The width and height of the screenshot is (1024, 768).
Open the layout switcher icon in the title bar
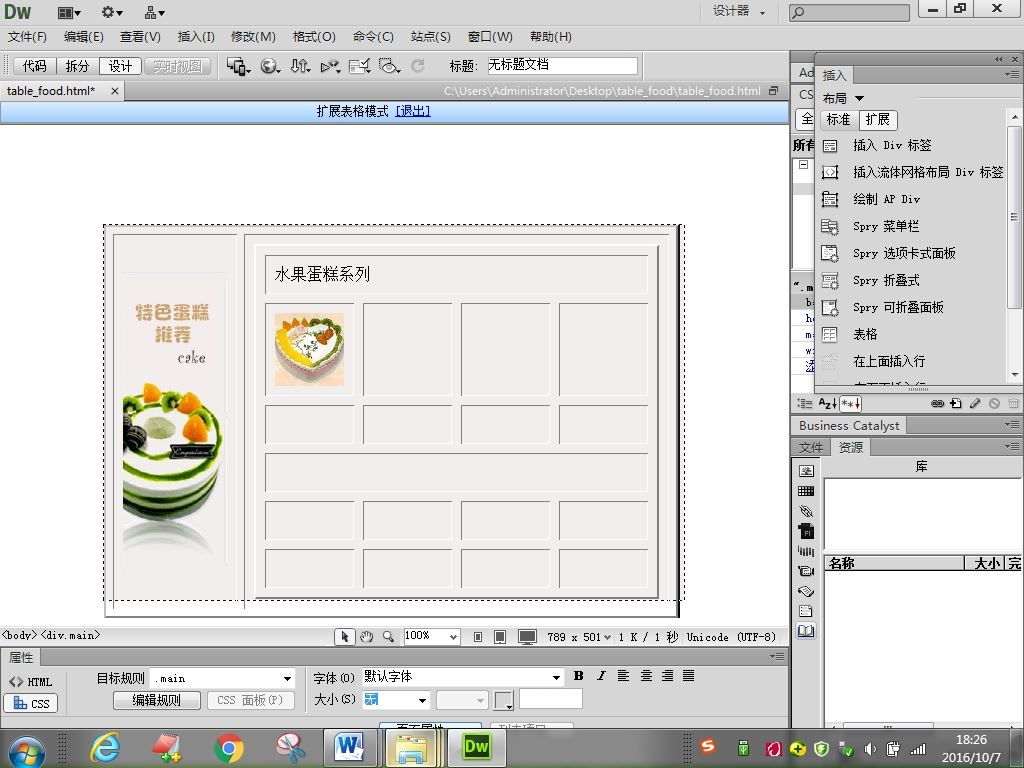[x=69, y=12]
